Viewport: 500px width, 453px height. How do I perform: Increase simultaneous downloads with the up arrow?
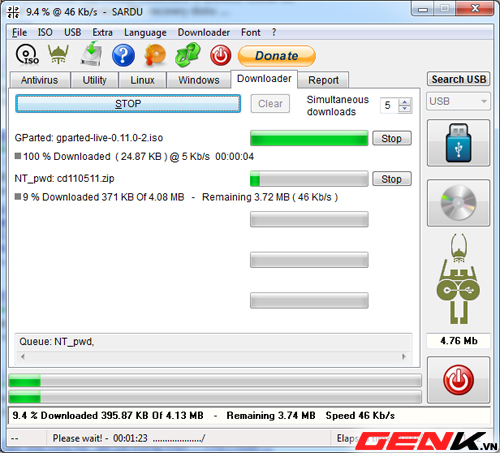pos(405,102)
